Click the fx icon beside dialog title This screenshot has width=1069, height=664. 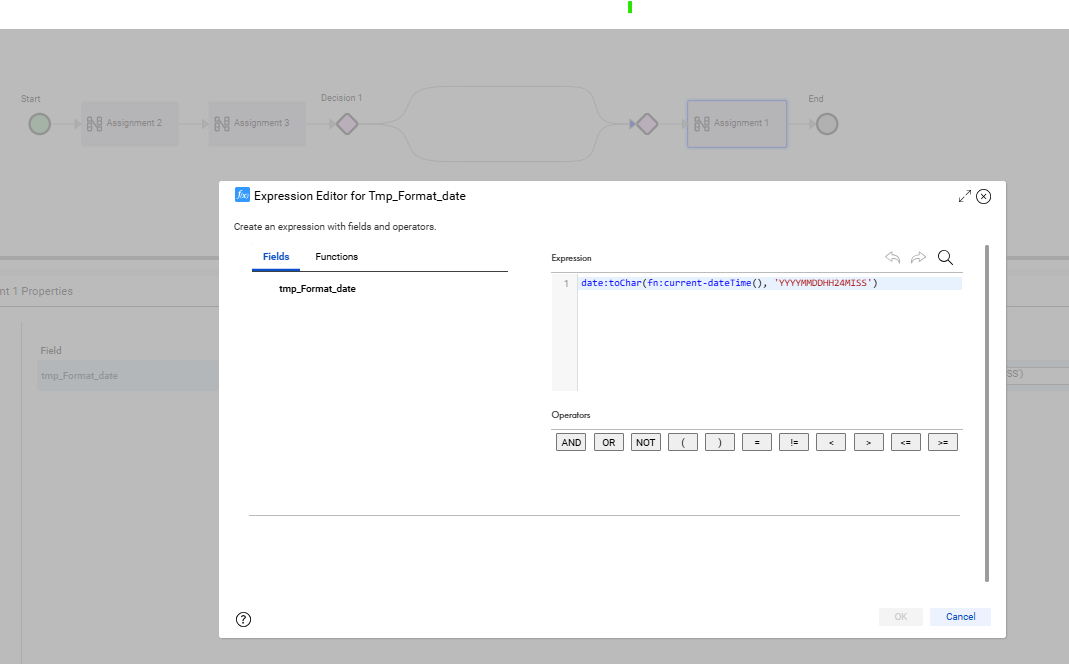[x=242, y=195]
